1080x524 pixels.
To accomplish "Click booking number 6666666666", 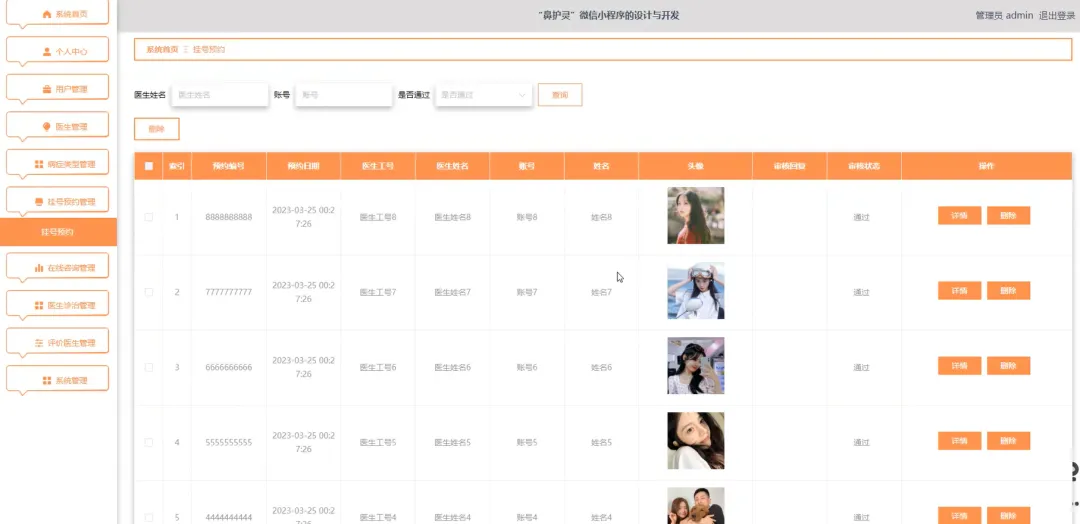I will coord(229,367).
